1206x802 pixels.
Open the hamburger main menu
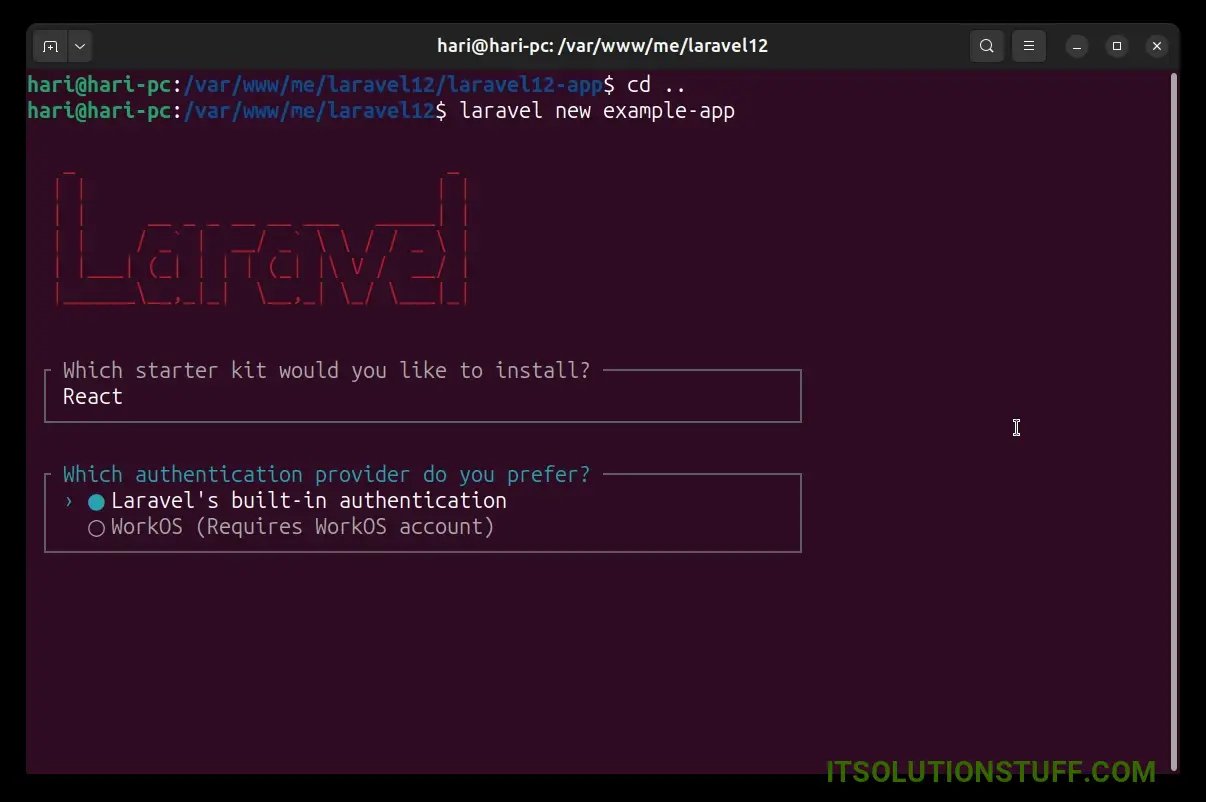click(x=1028, y=46)
